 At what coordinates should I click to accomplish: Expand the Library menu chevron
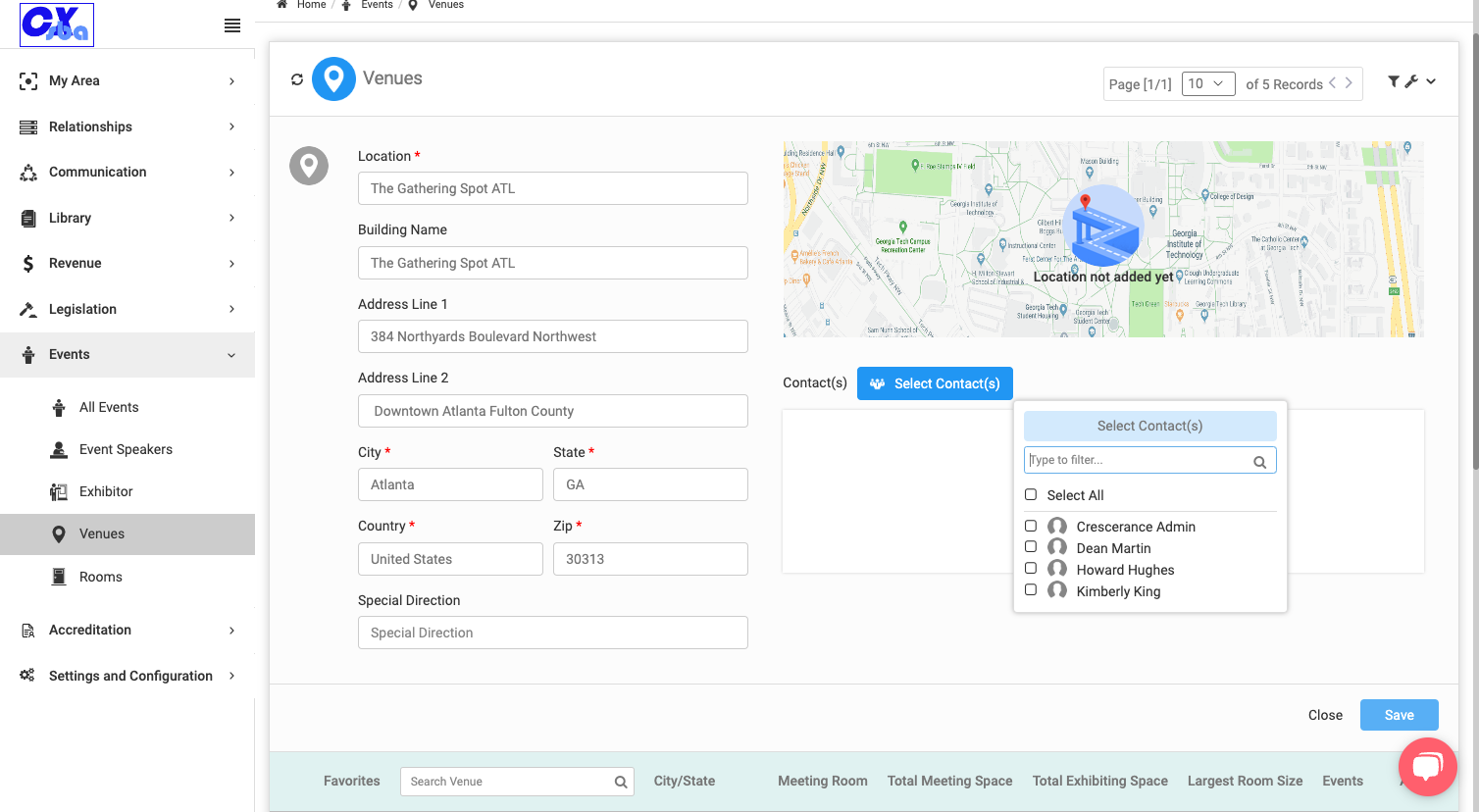231,218
